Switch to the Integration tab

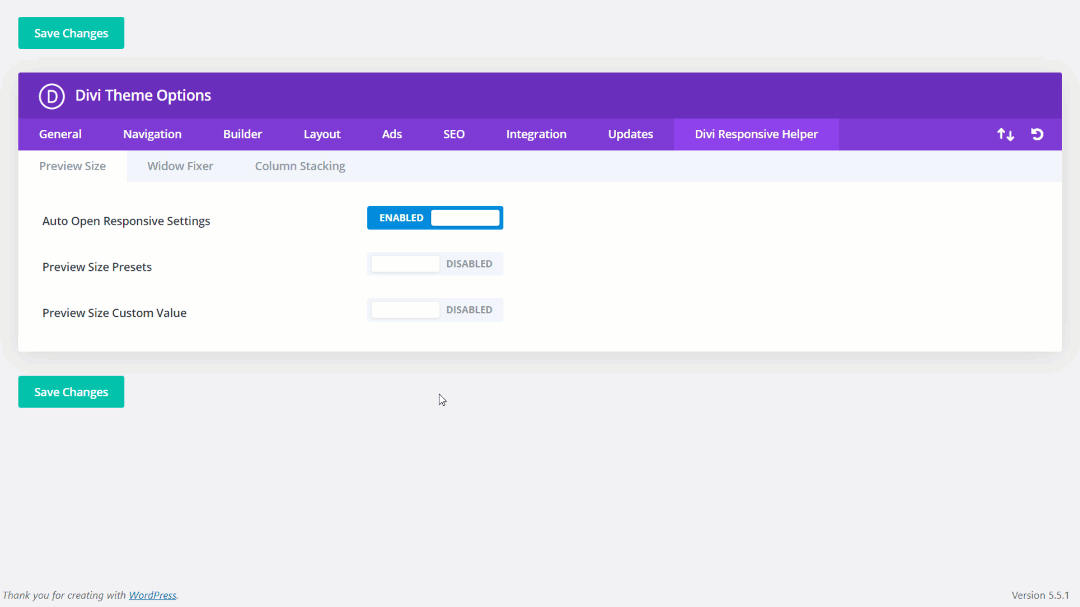[x=536, y=134]
